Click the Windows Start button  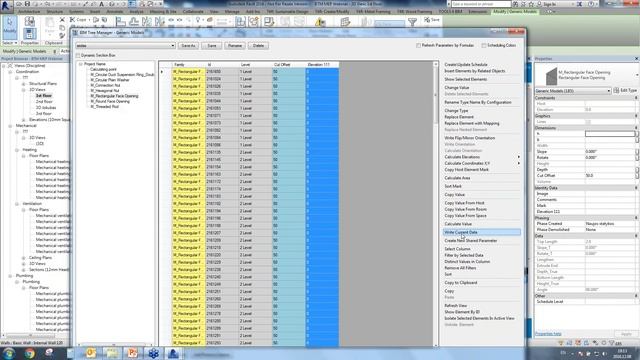coord(9,353)
